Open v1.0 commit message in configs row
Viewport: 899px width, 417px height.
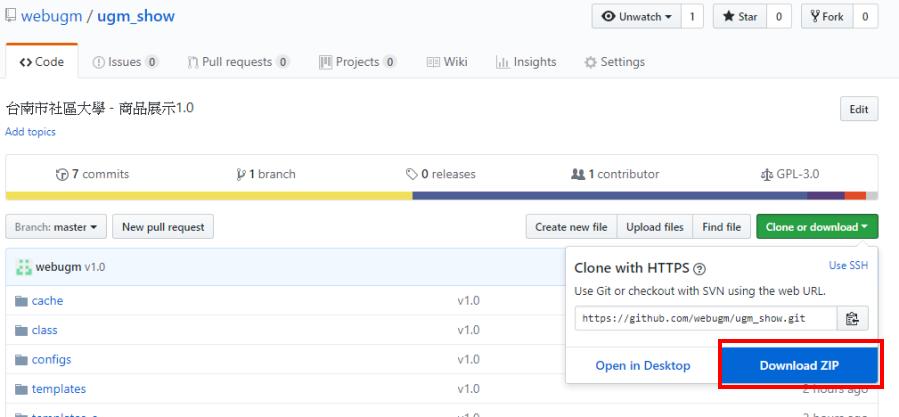click(468, 360)
